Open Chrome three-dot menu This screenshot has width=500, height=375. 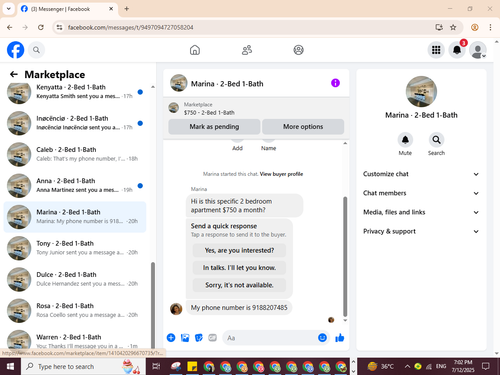click(x=490, y=27)
